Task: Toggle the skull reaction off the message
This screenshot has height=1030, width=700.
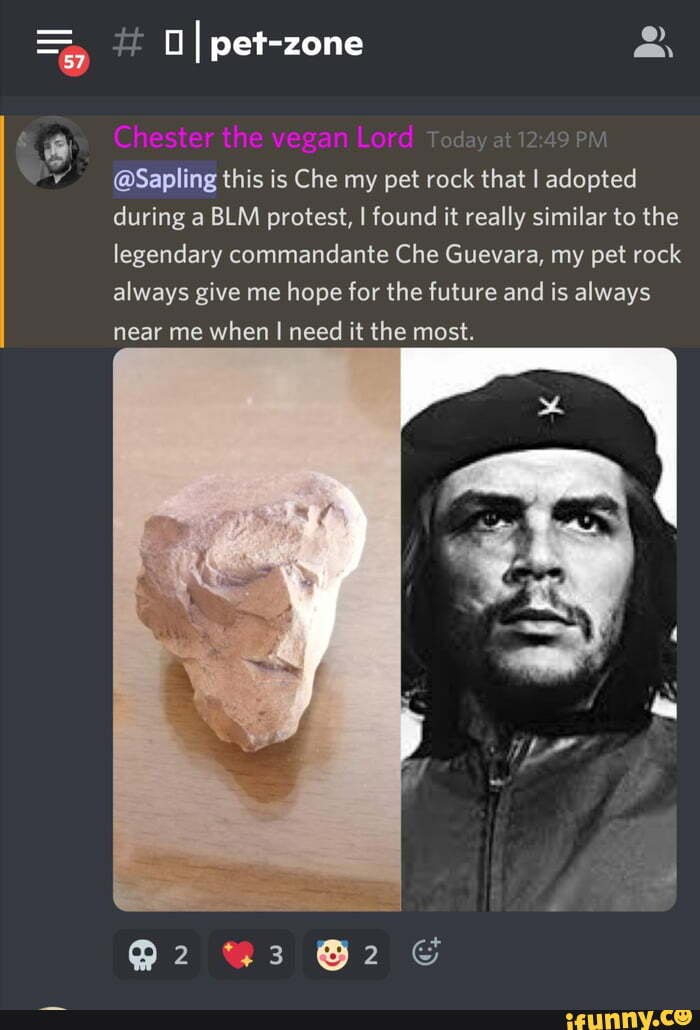Action: coord(155,954)
